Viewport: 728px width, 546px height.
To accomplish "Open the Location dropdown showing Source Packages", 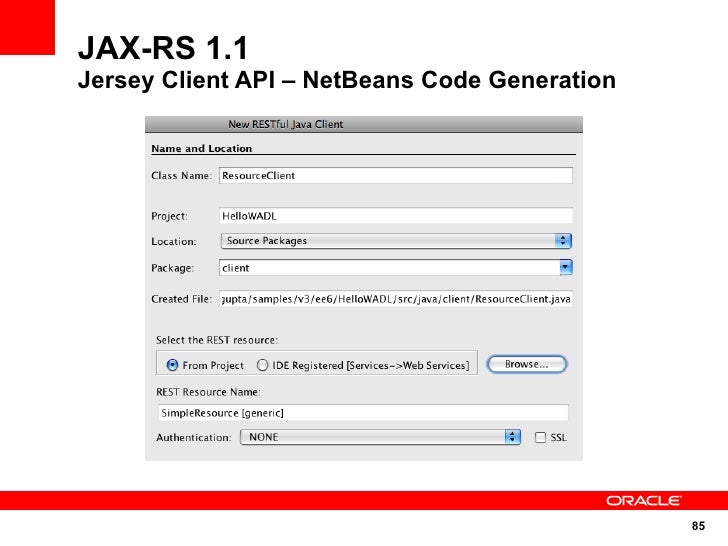I will (x=396, y=241).
